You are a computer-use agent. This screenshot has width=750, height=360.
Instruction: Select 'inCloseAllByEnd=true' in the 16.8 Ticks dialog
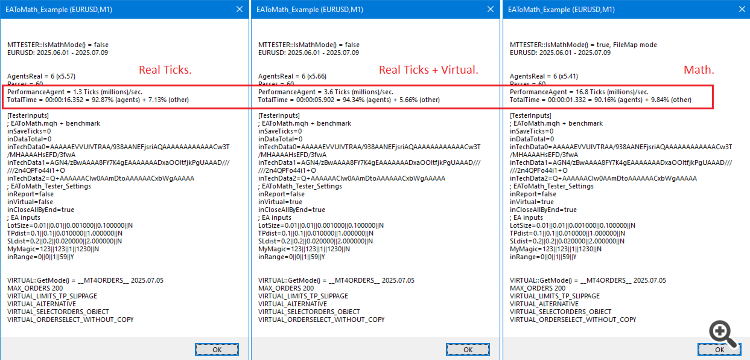[x=543, y=209]
